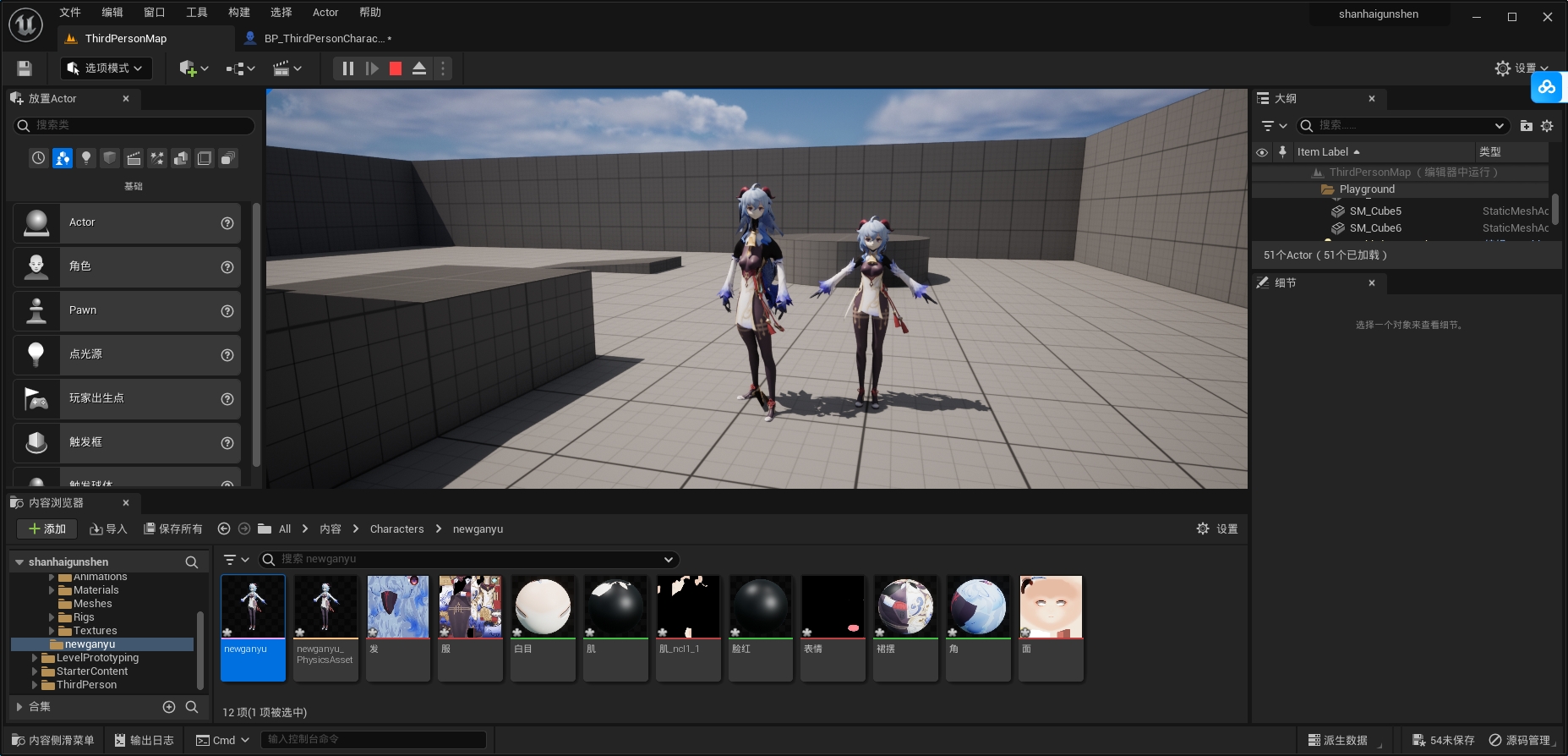
Task: Expand the LevelPrototyping folder
Action: pyautogui.click(x=35, y=658)
